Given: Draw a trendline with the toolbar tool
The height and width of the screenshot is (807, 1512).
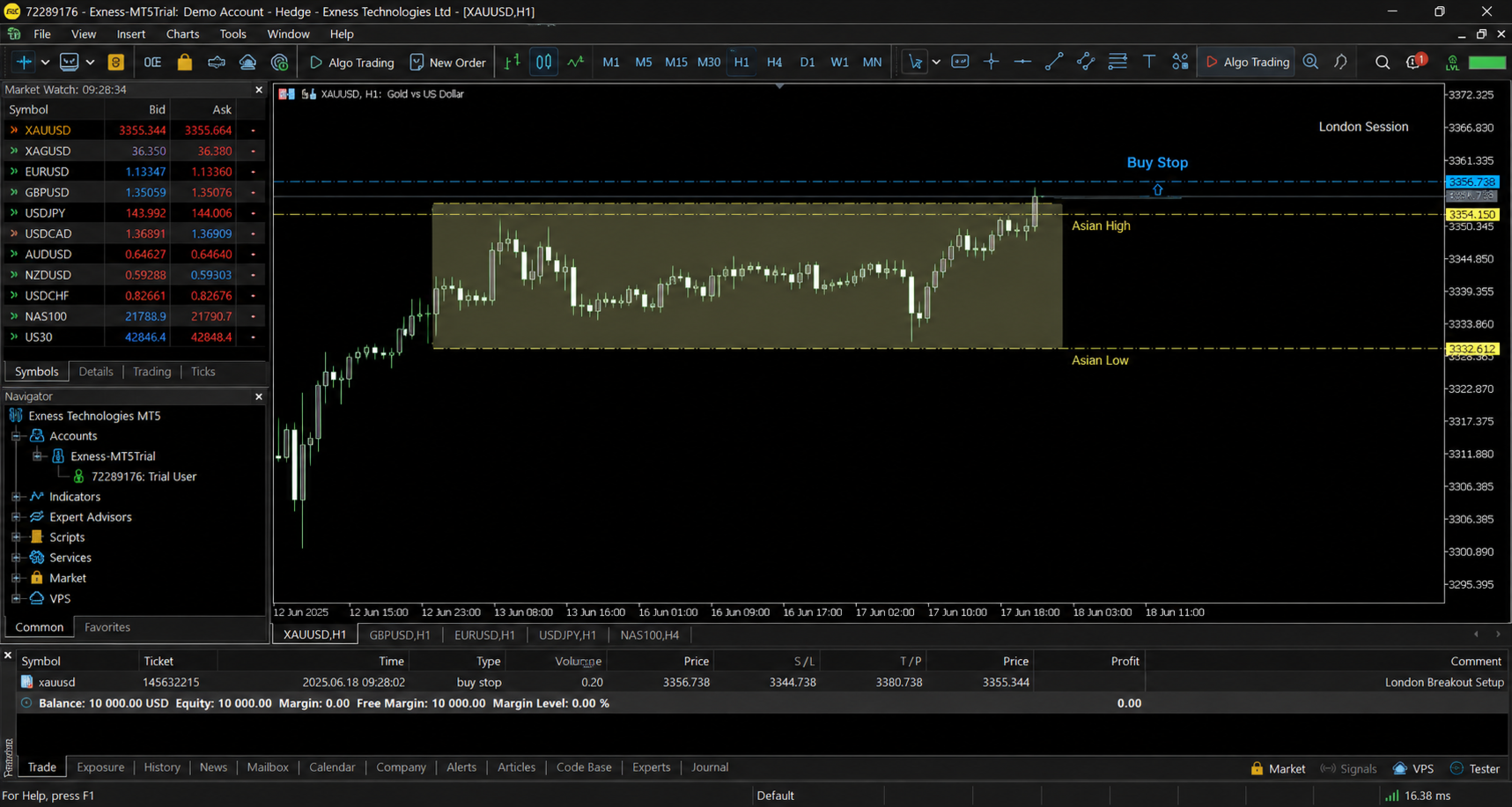Looking at the screenshot, I should point(1054,62).
